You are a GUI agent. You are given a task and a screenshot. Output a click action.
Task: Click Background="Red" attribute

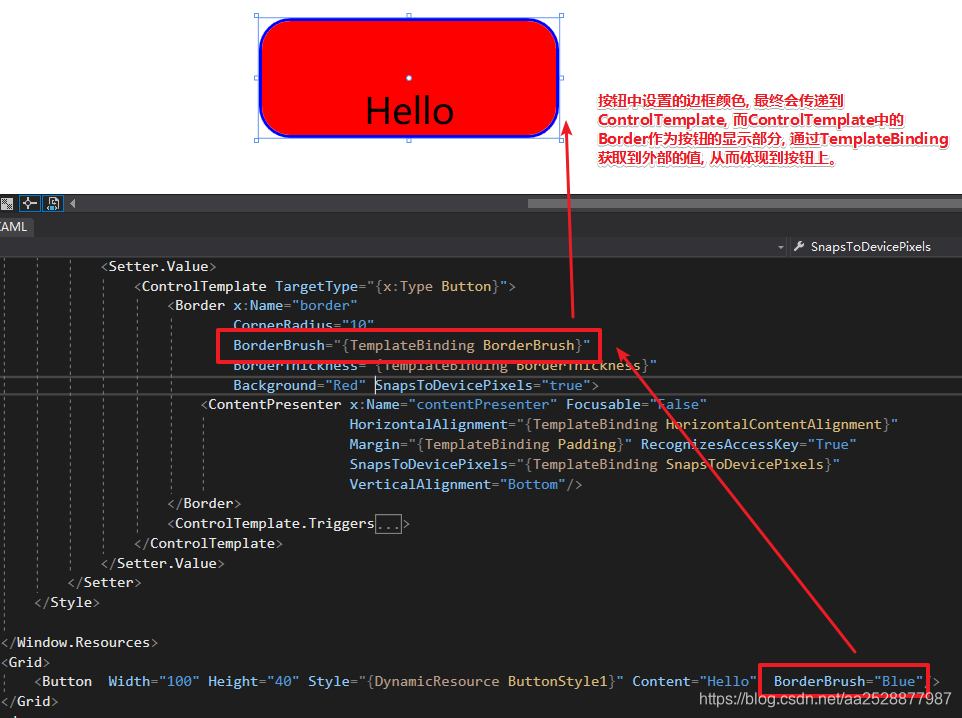coord(299,385)
